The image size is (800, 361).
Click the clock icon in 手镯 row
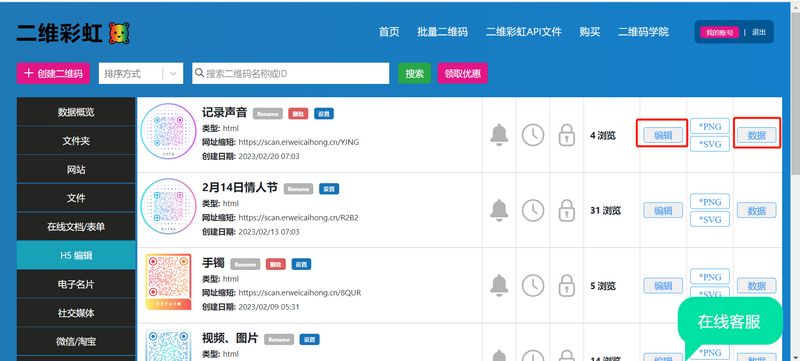click(533, 286)
